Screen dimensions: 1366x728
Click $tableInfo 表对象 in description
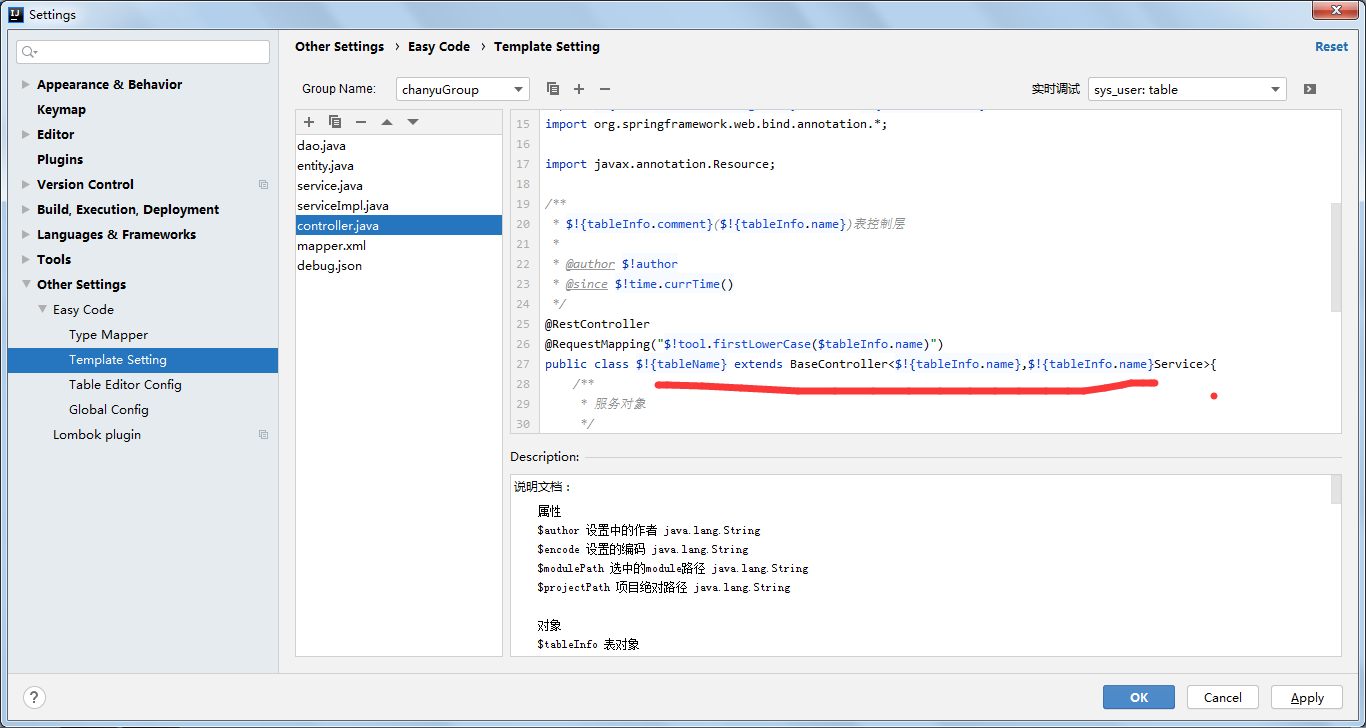[x=588, y=645]
